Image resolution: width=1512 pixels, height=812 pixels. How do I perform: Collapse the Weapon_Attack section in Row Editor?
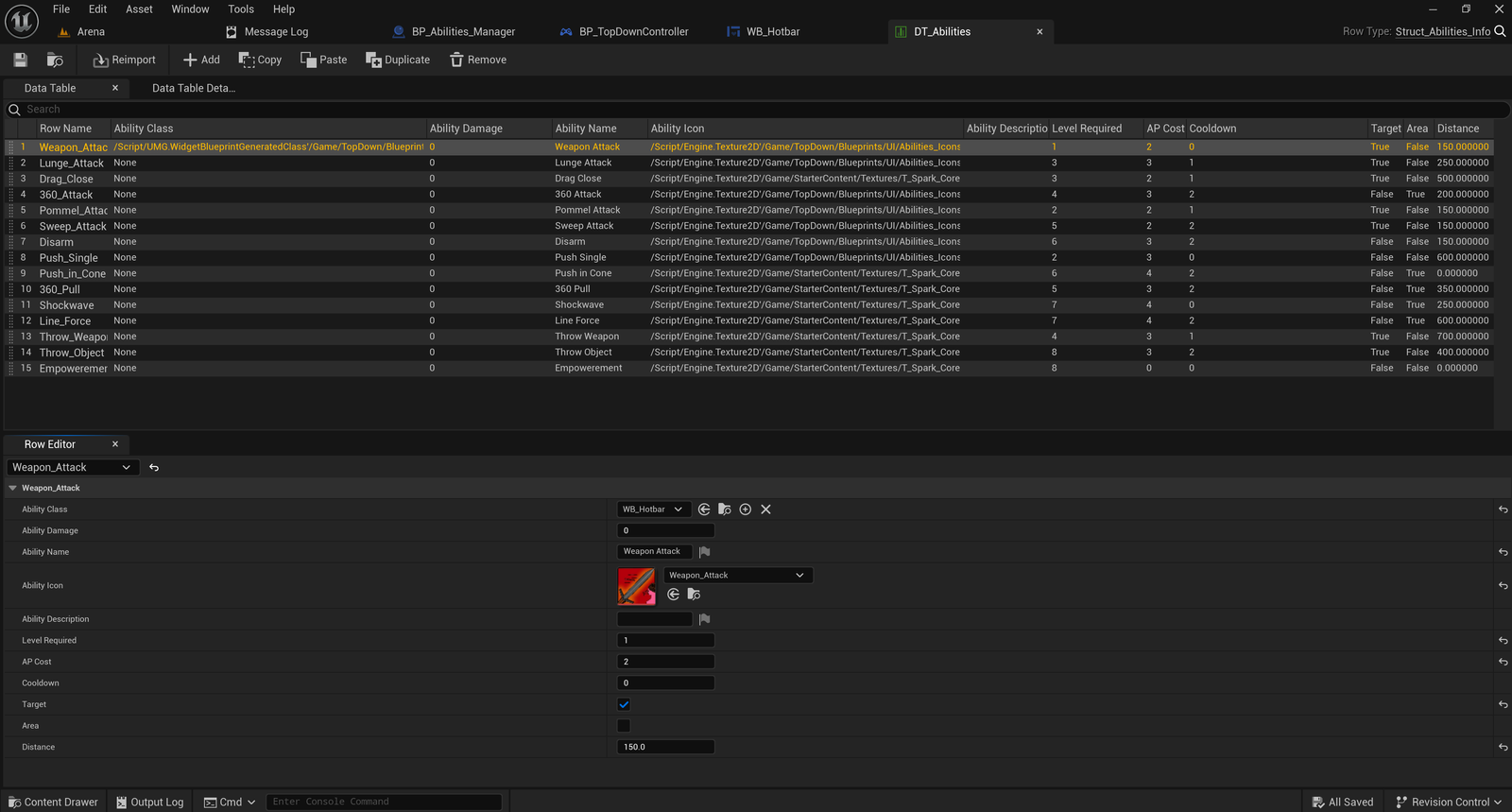pos(13,488)
